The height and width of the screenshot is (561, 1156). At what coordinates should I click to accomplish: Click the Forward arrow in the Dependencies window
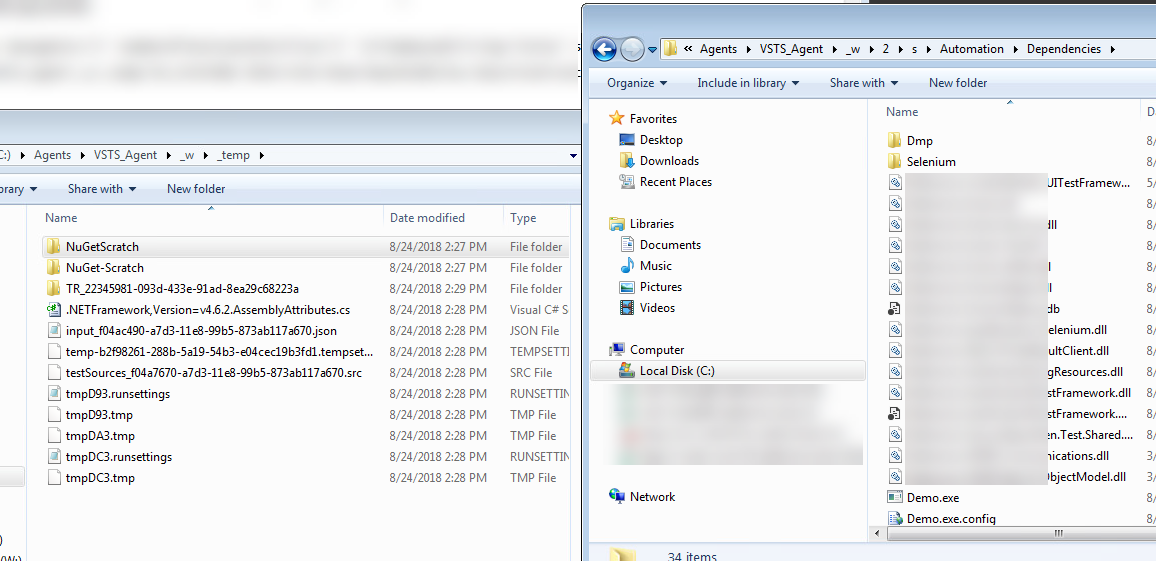pos(631,49)
